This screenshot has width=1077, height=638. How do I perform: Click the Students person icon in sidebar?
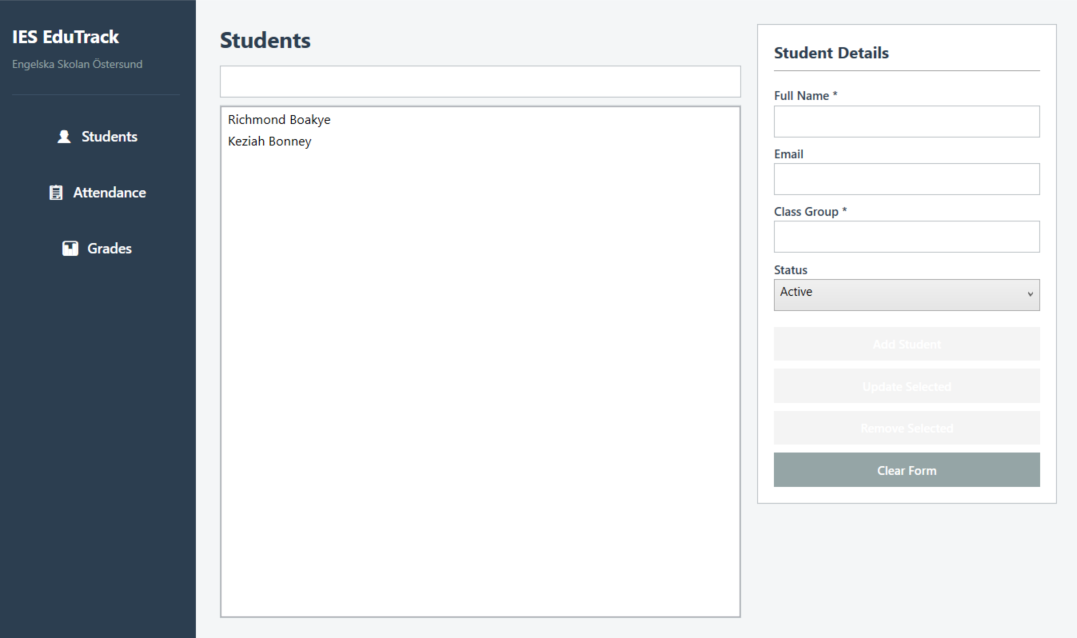pos(64,137)
